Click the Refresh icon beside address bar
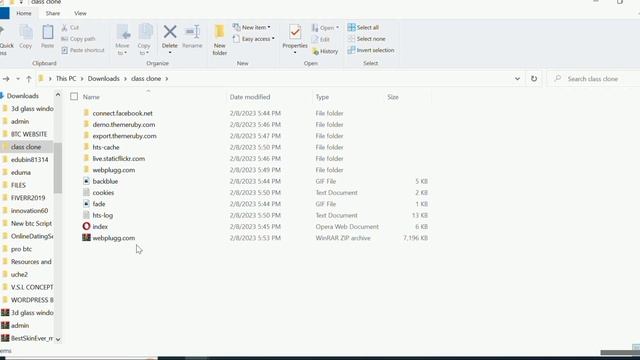 coord(534,78)
